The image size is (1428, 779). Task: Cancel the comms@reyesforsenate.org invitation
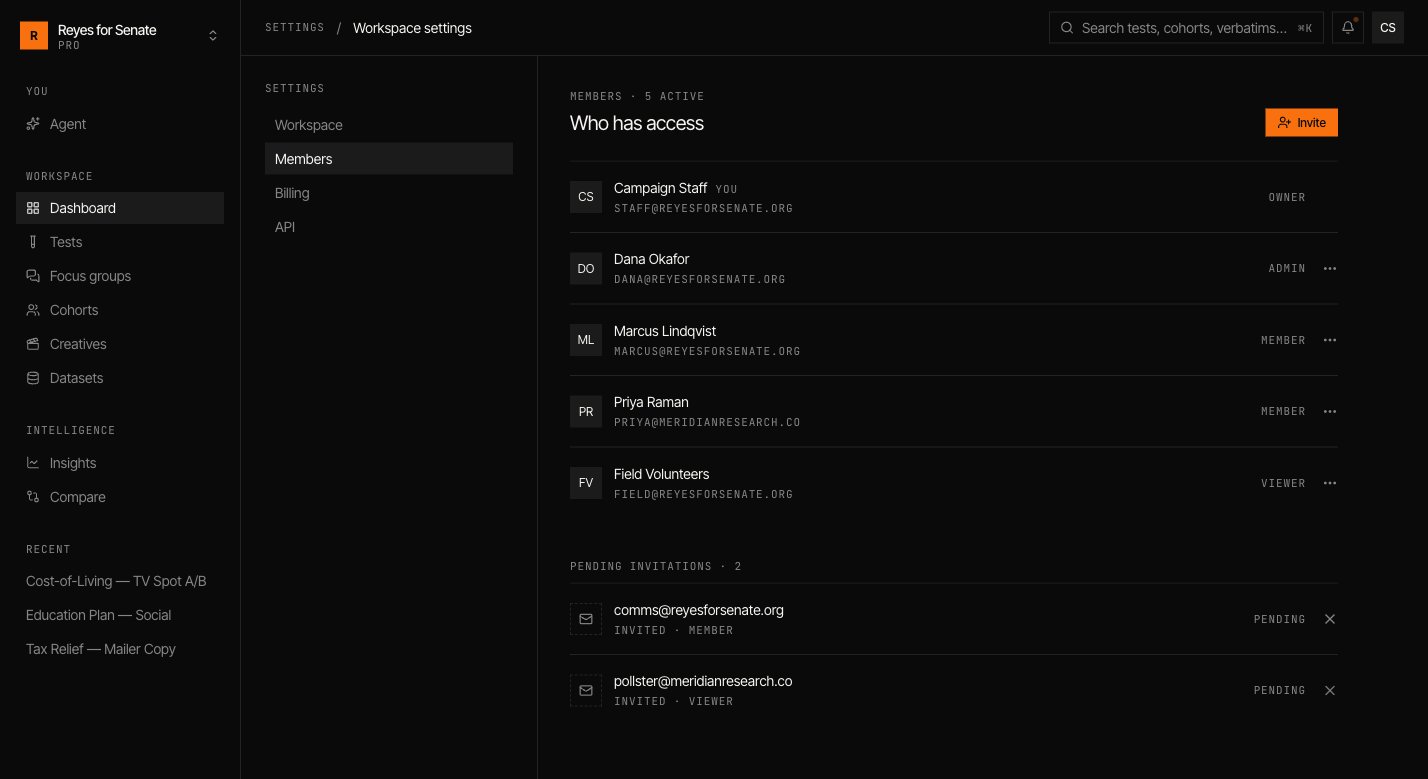coord(1330,619)
